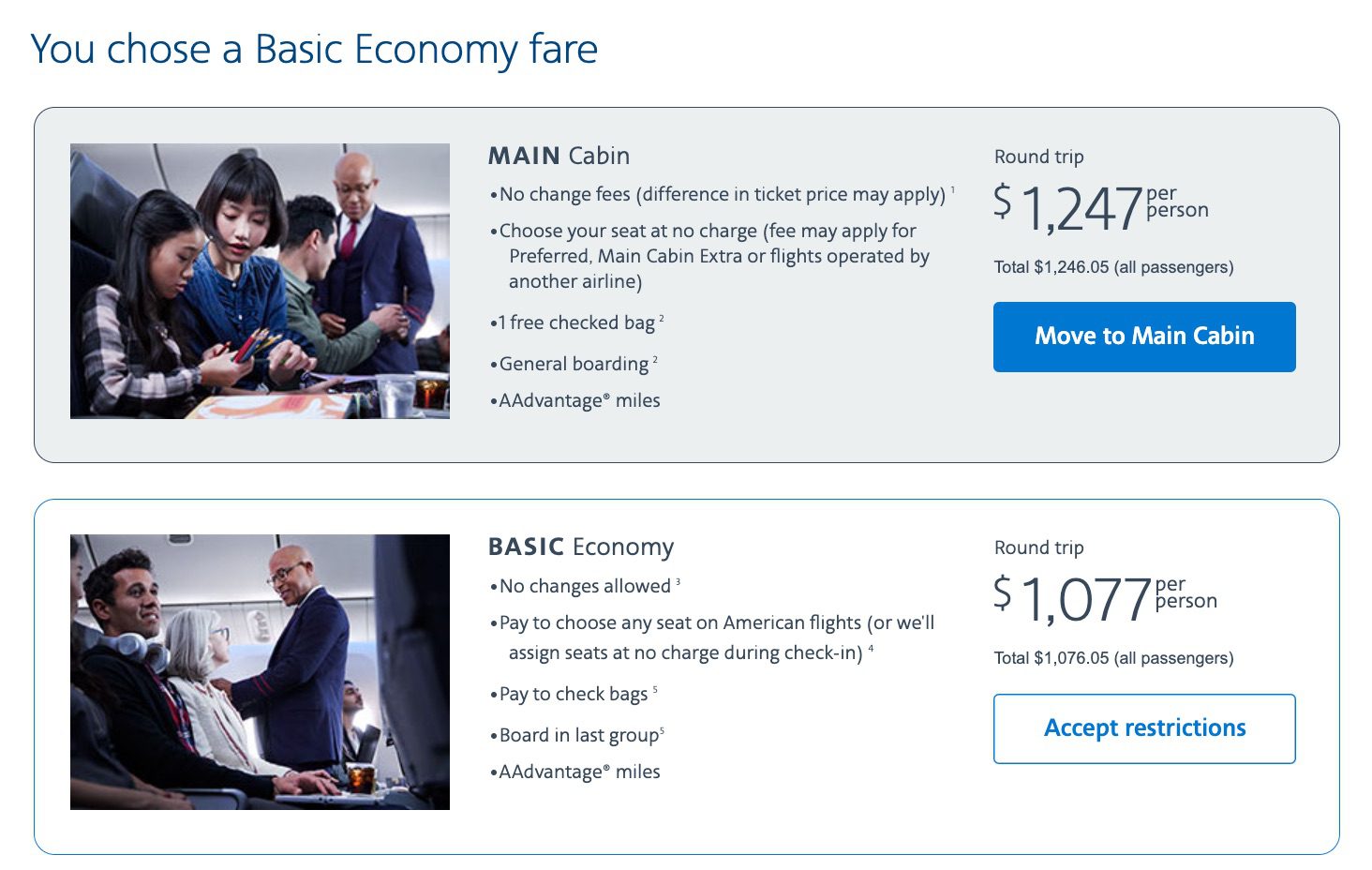Click the Accept restrictions button
Viewport: 1372px width, 870px height.
(x=1143, y=727)
